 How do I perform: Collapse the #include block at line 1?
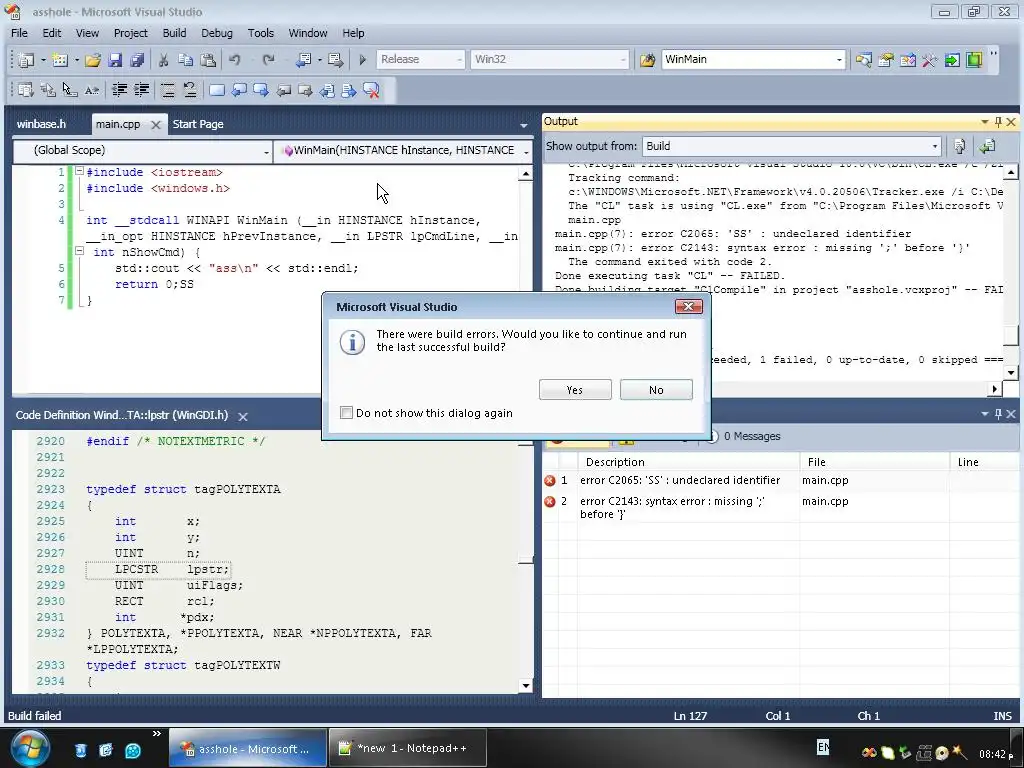click(79, 171)
